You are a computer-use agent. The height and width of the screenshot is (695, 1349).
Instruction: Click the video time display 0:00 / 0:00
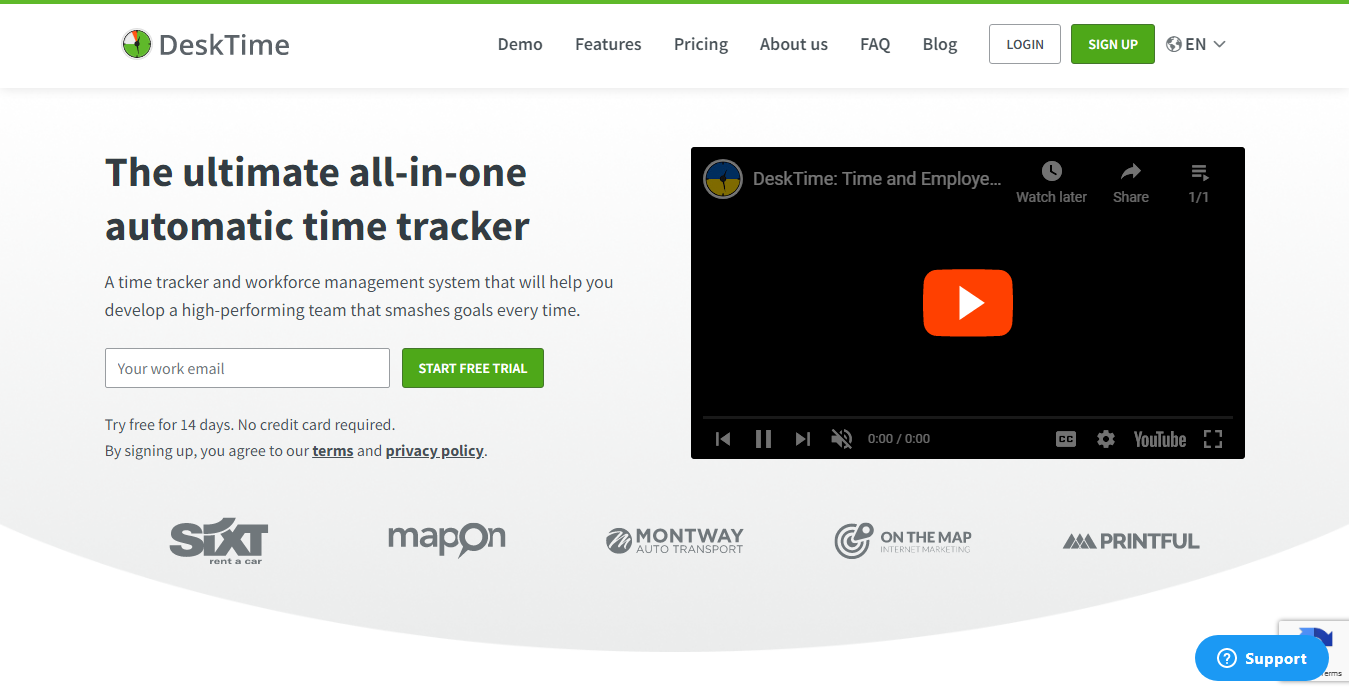(x=899, y=439)
